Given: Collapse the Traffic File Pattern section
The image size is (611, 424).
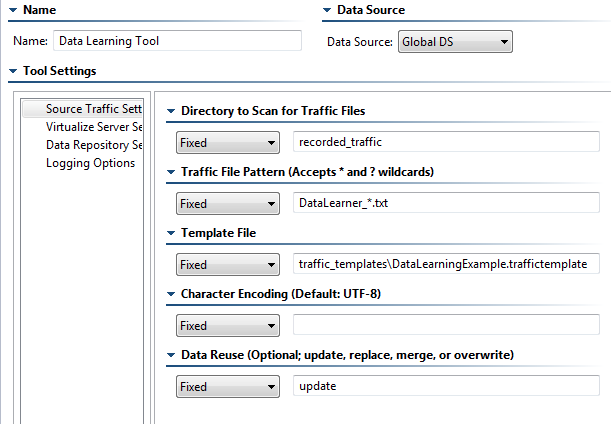Looking at the screenshot, I should (x=171, y=172).
